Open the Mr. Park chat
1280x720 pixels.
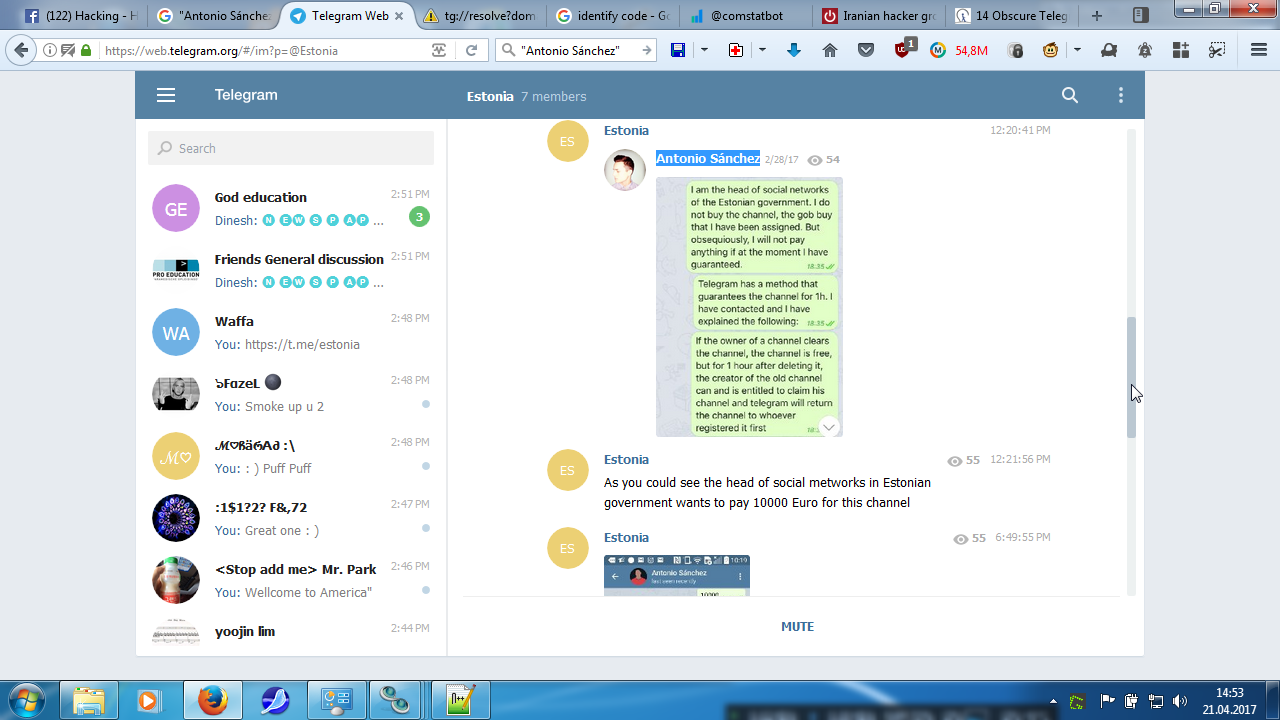(291, 580)
